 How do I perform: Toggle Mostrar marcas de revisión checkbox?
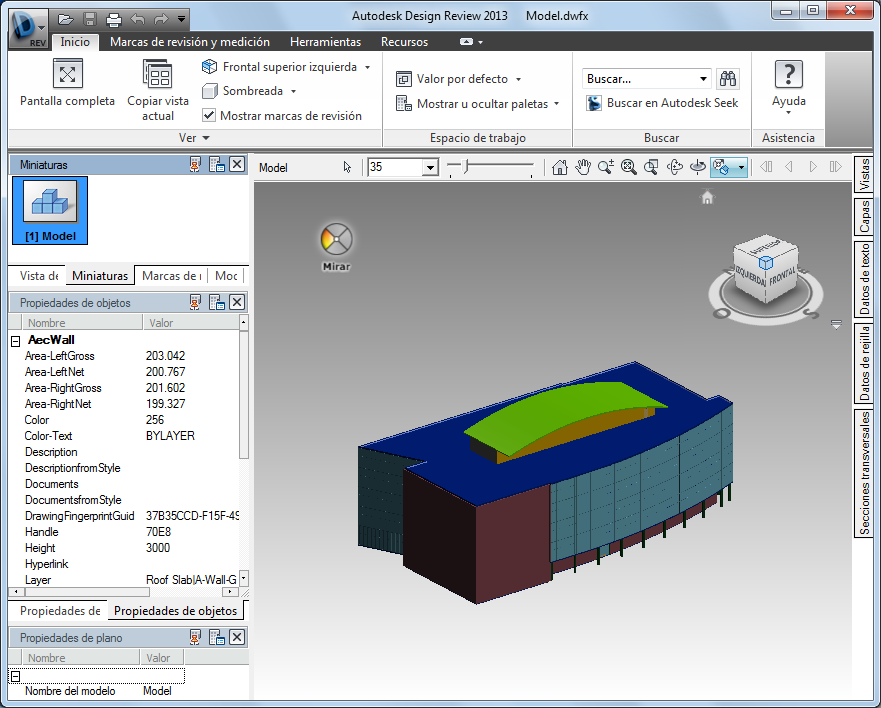pos(208,115)
